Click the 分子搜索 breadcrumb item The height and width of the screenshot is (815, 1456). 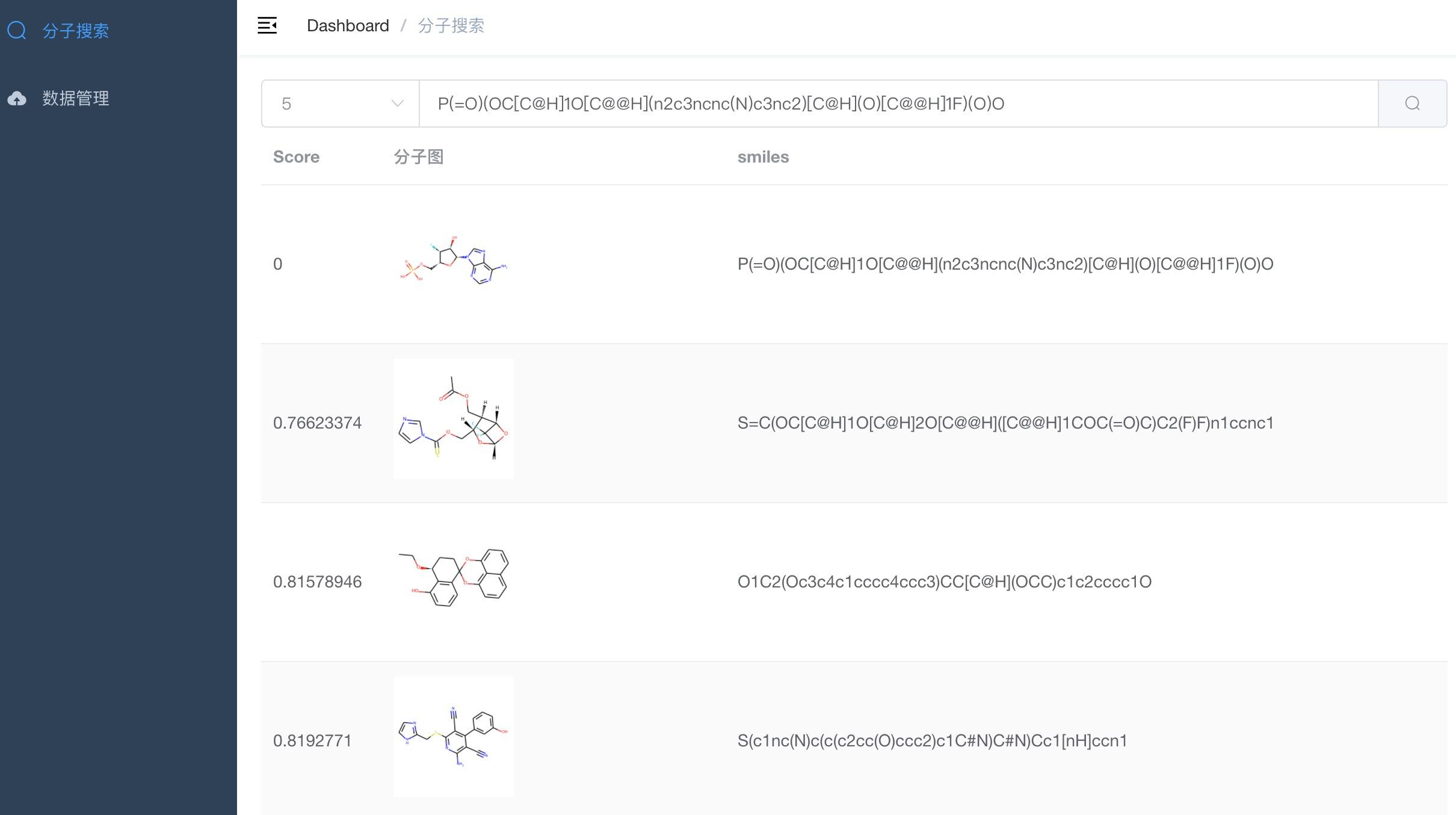pos(451,25)
